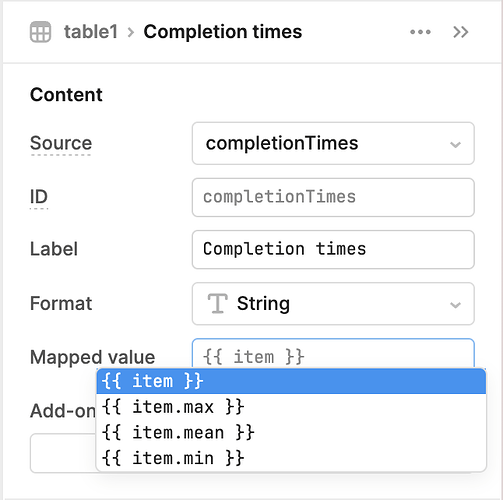Screen dimensions: 503x500
Task: Click the Format dropdown chevron arrow
Action: (x=455, y=305)
